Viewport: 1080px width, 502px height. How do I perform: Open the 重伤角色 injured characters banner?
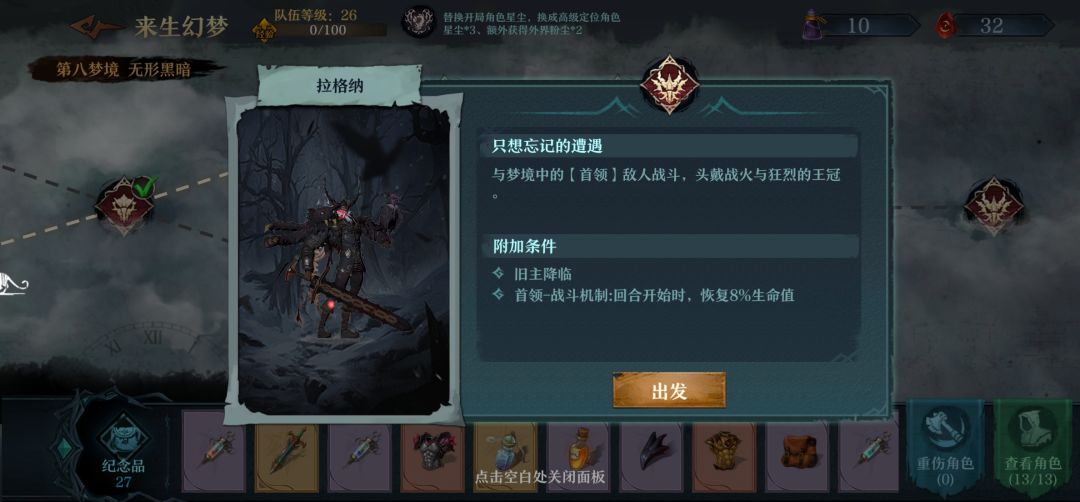click(x=945, y=446)
